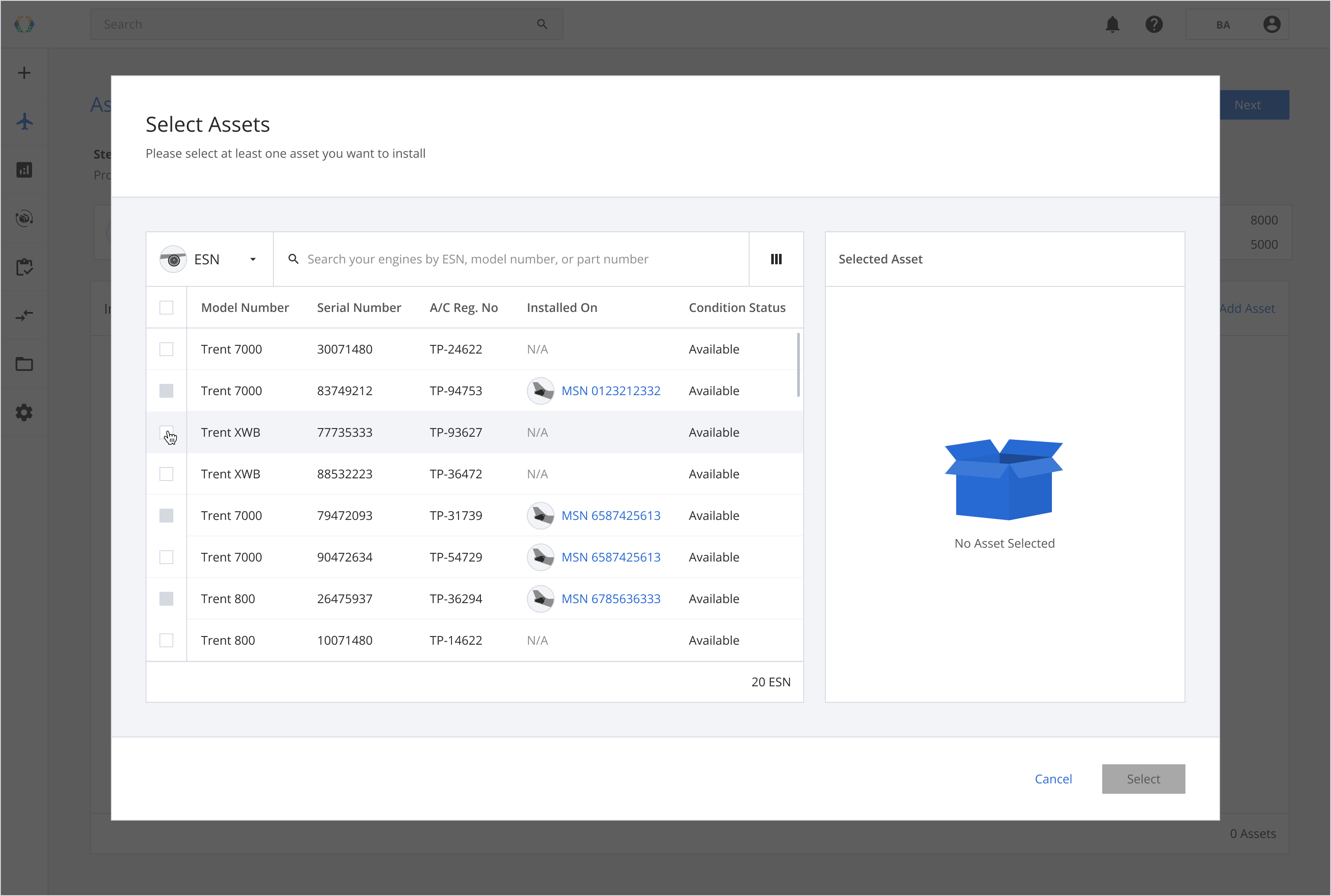Focus the engine search input field
This screenshot has height=896, width=1331.
[x=512, y=260]
